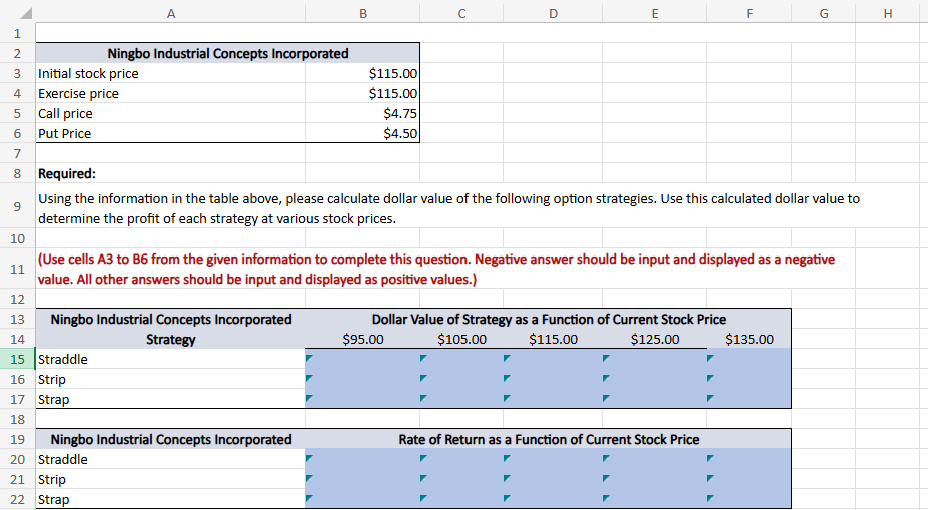Select column G header
This screenshot has height=510, width=928.
pyautogui.click(x=823, y=13)
